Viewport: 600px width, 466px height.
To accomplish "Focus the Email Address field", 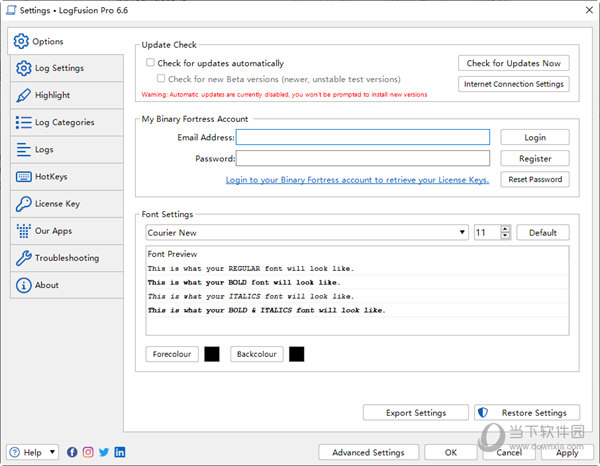I will point(363,137).
